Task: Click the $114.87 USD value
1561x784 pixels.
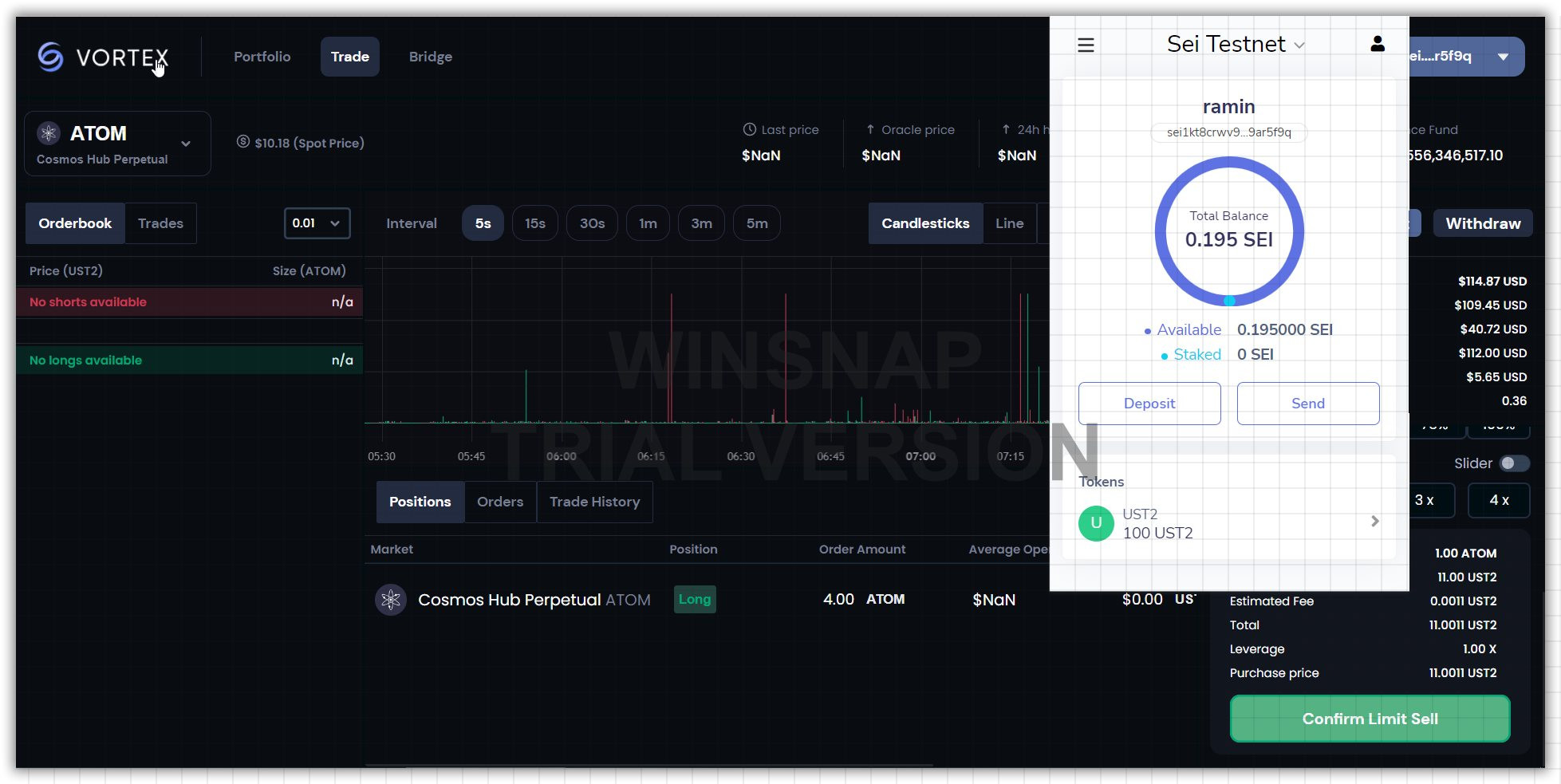Action: pos(1492,282)
